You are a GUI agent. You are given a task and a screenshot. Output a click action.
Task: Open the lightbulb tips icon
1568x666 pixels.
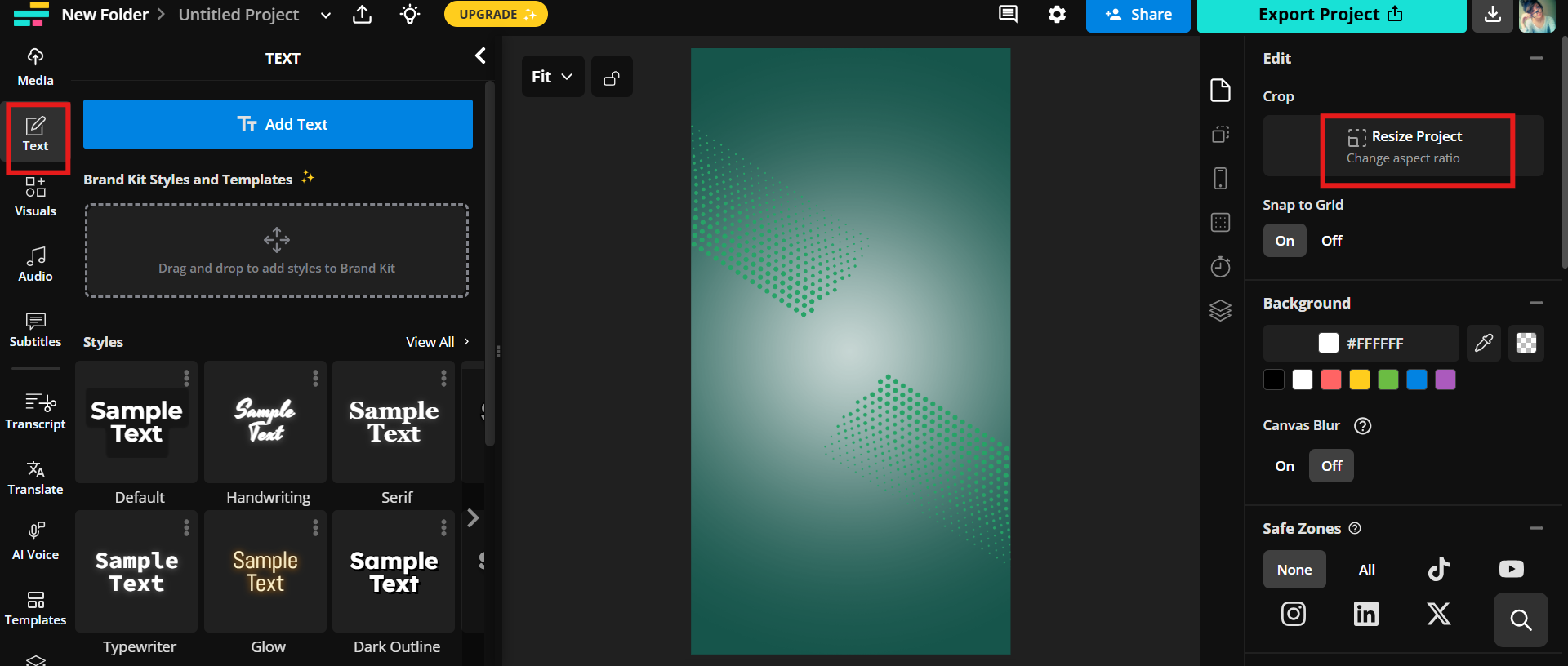410,15
